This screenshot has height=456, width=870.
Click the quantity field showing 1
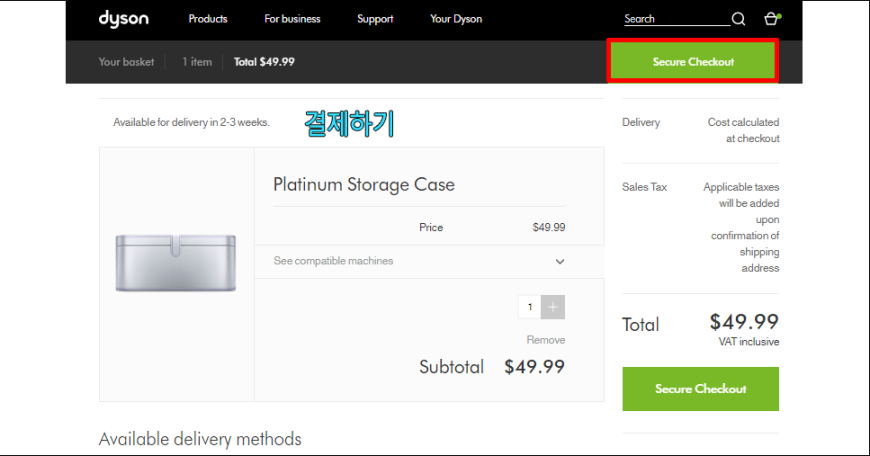tap(530, 307)
